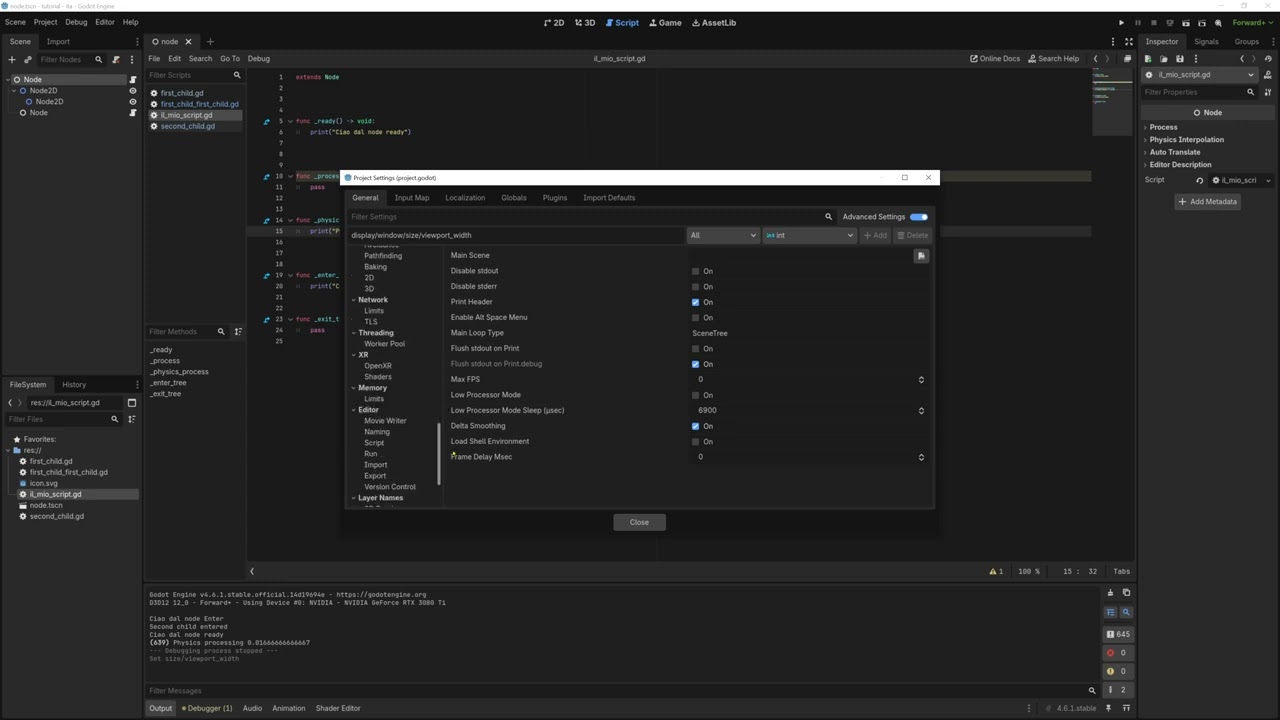Switch to the Input Map tab
1280x720 pixels.
click(412, 198)
